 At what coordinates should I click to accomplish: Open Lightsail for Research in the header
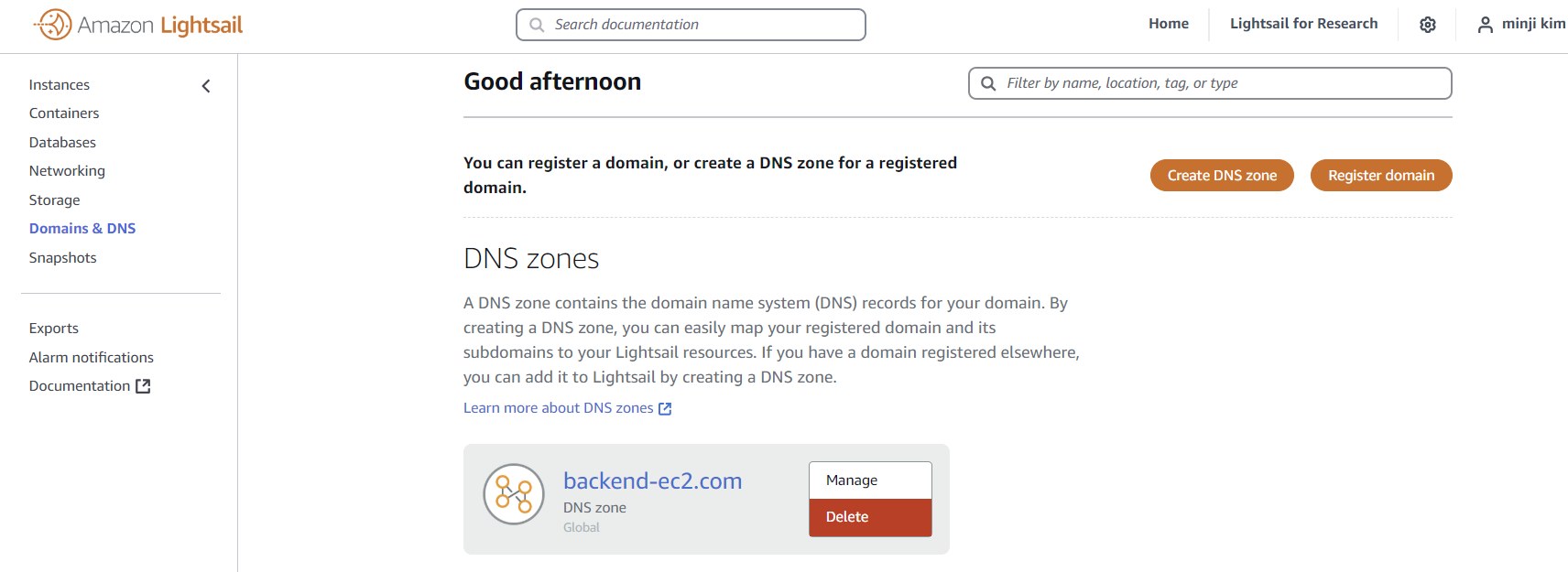[1303, 24]
